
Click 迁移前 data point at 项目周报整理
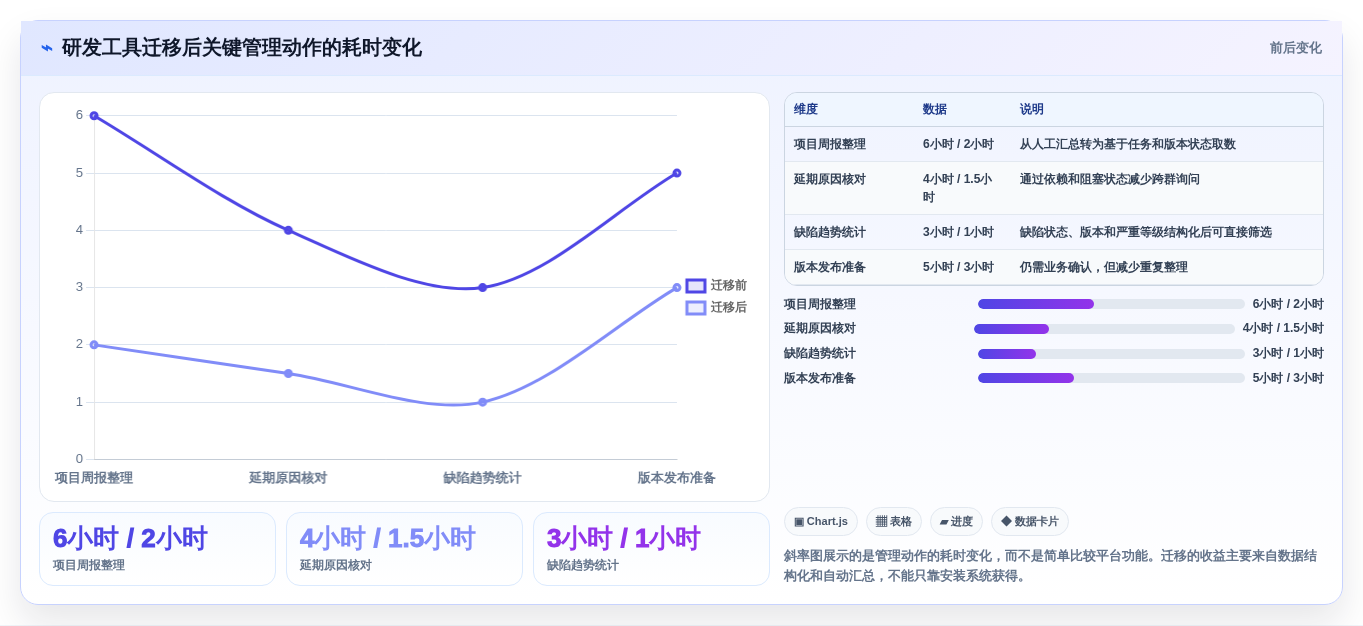pos(94,116)
